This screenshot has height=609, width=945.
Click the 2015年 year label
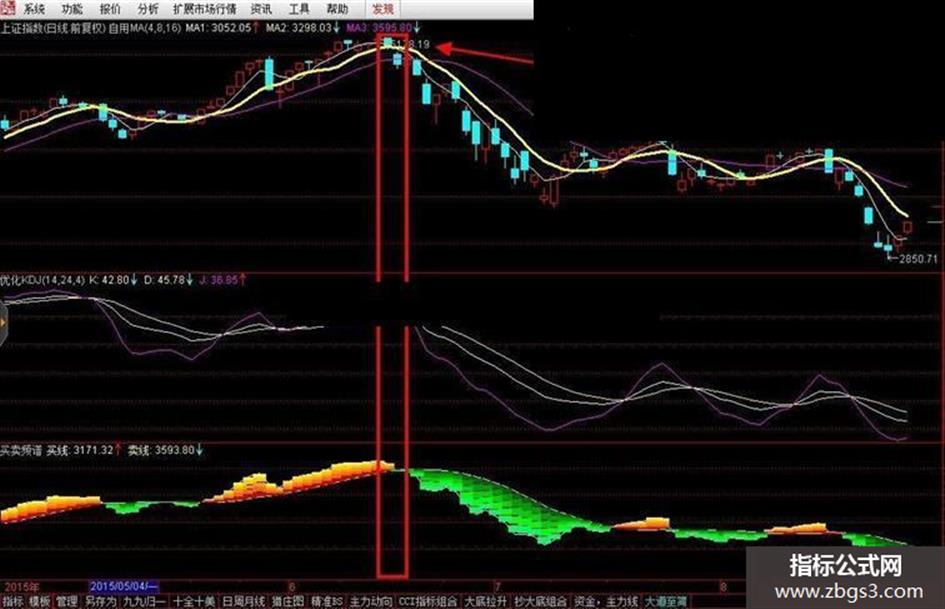coord(21,586)
